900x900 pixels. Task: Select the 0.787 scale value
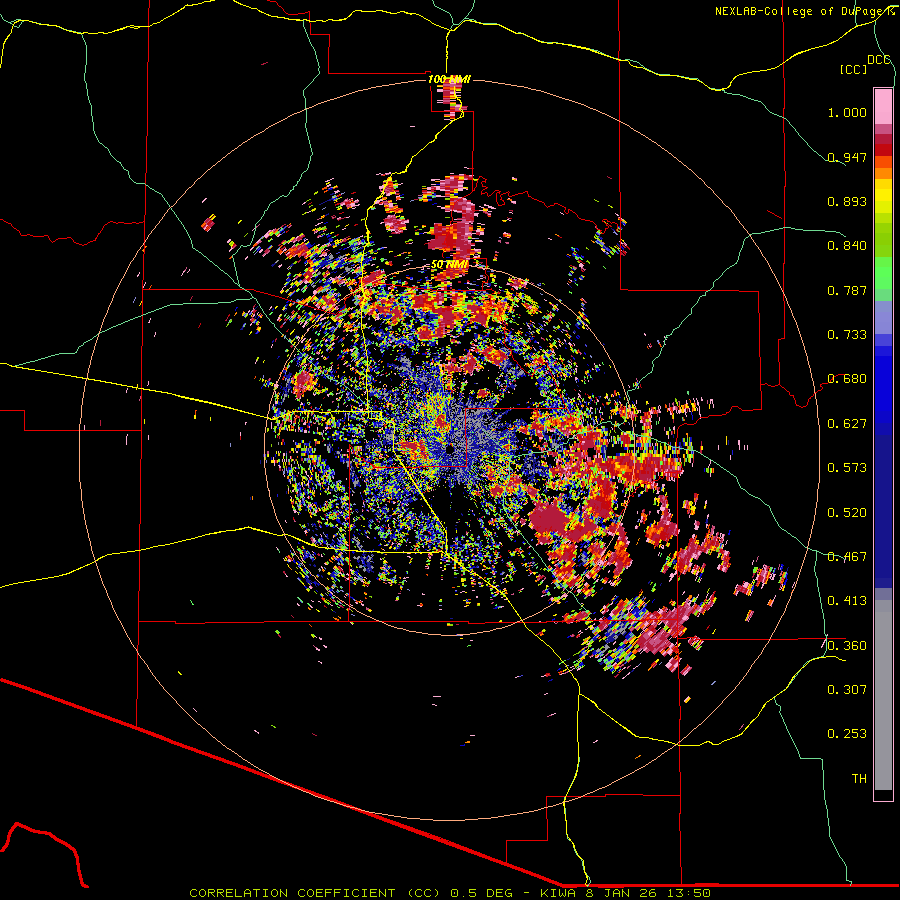click(x=847, y=290)
